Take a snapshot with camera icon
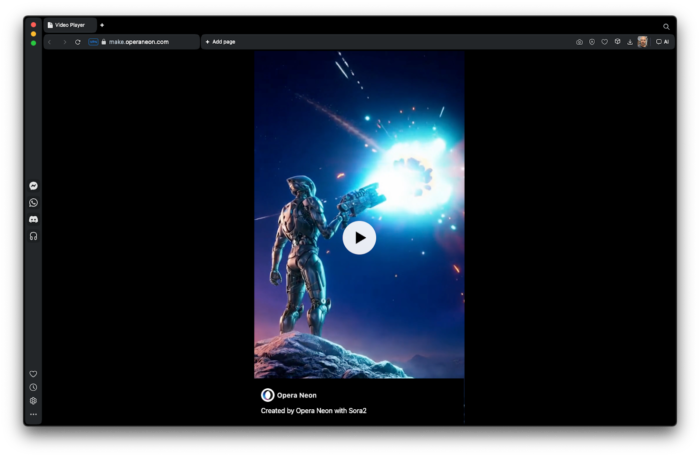Screen dimensions: 700x457 tap(579, 42)
